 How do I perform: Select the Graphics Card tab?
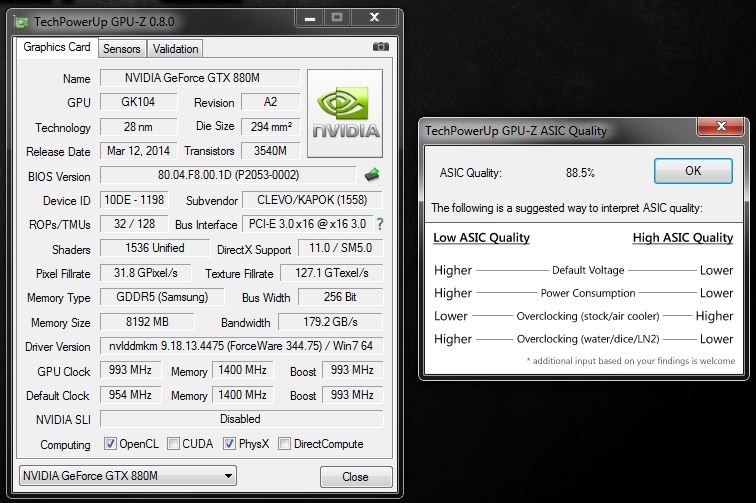tap(57, 47)
